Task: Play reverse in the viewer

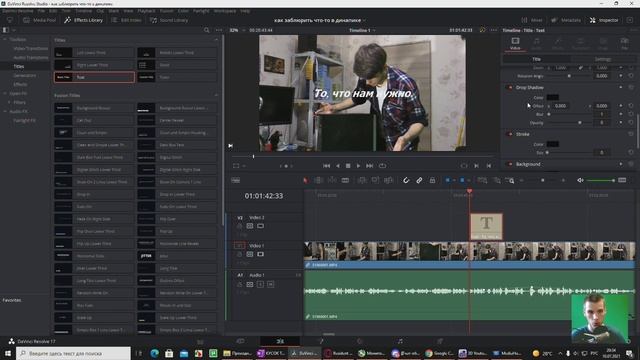Action: (338, 166)
